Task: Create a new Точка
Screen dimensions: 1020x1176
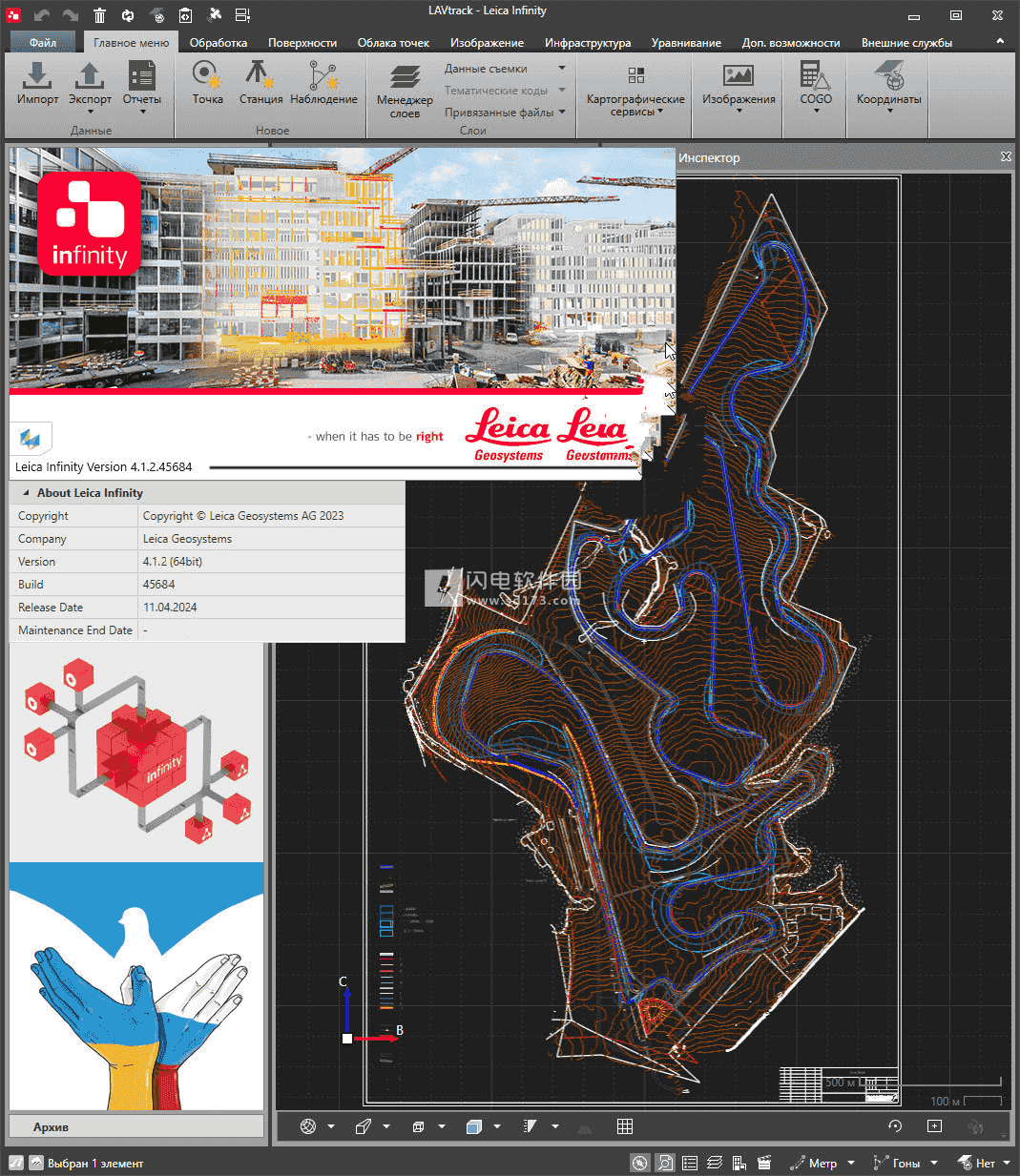Action: pos(207,83)
